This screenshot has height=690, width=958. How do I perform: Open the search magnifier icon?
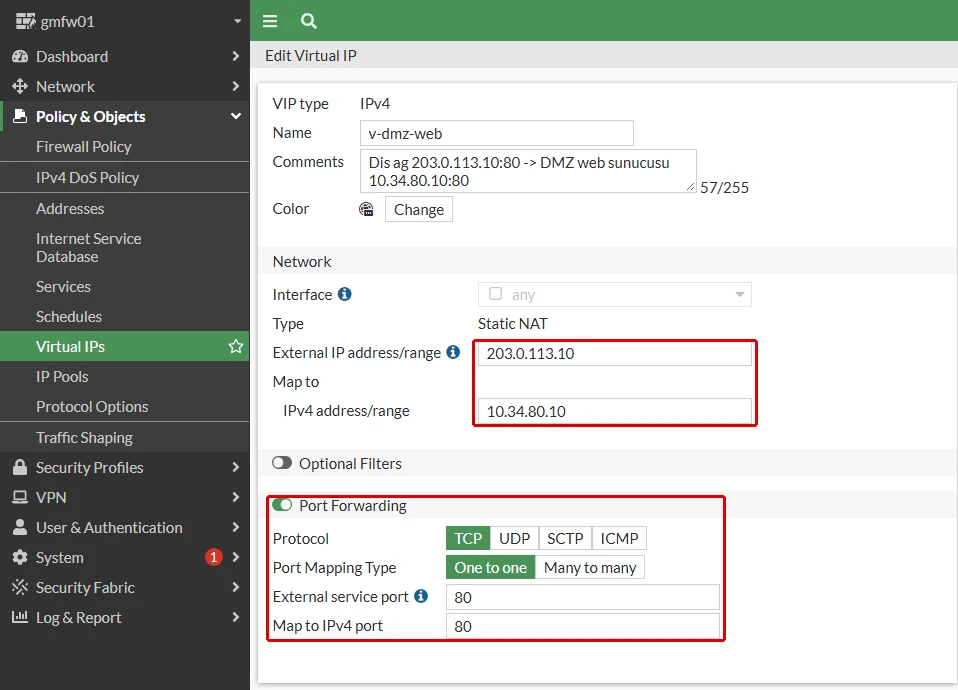tap(309, 21)
